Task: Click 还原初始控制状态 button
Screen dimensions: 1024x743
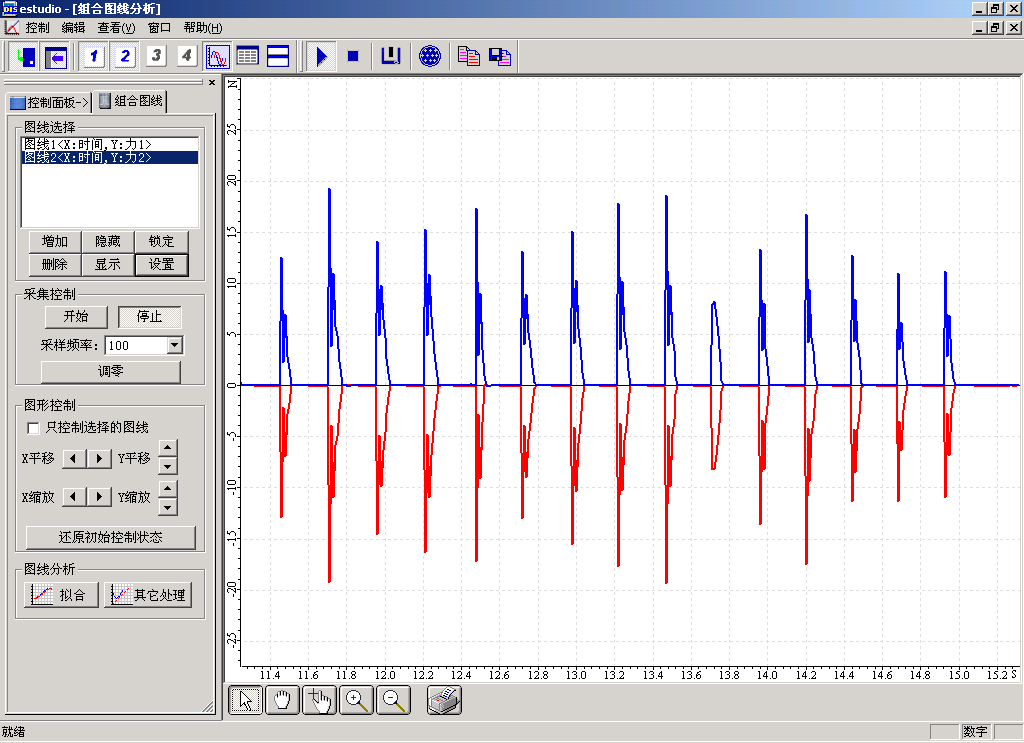Action: click(x=110, y=537)
